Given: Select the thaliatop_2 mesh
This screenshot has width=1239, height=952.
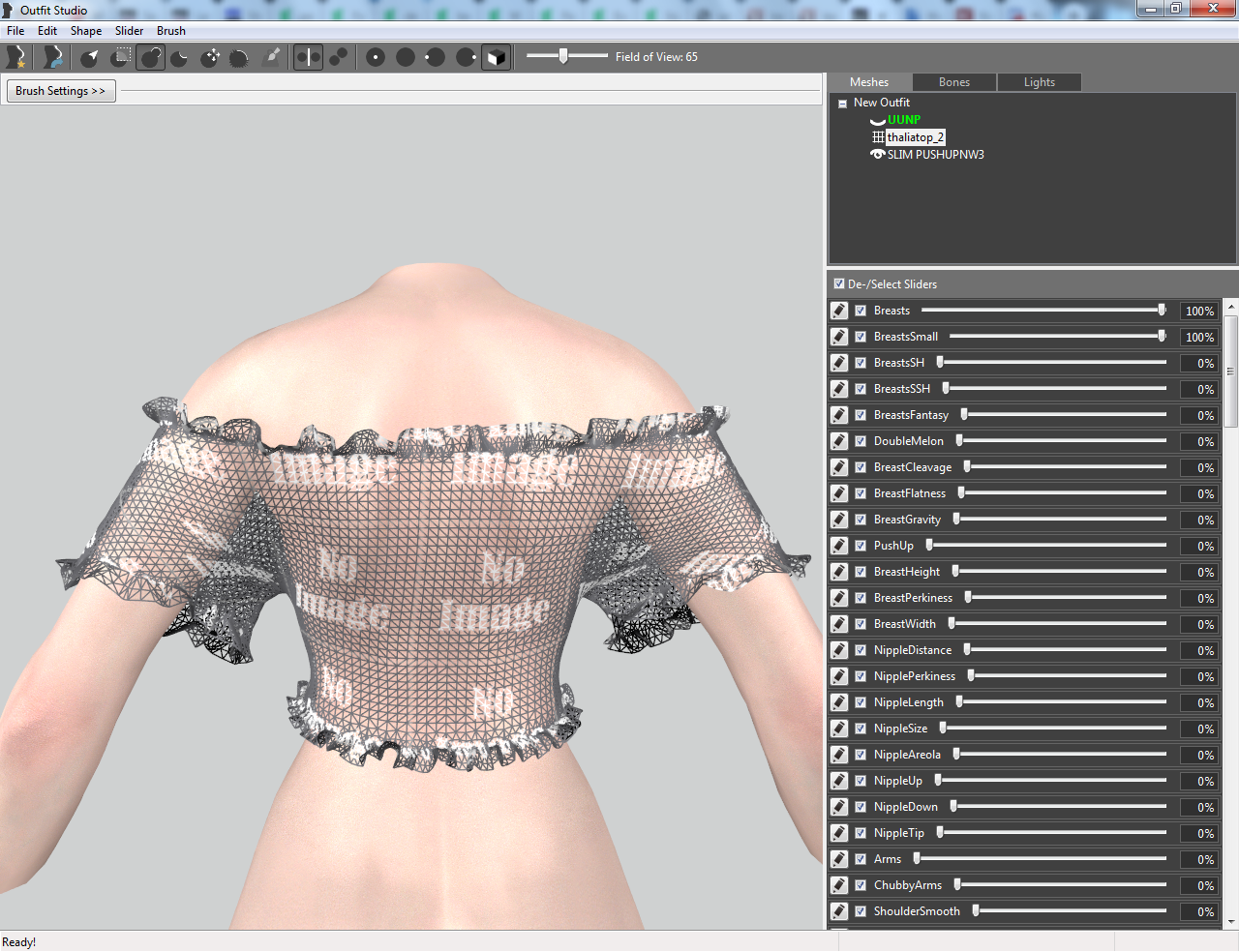Looking at the screenshot, I should point(915,137).
